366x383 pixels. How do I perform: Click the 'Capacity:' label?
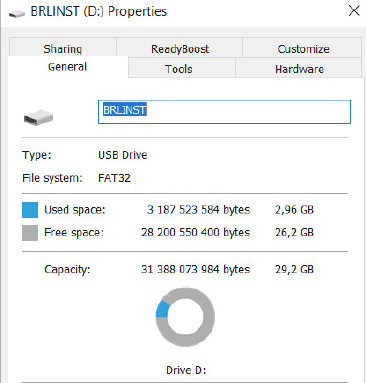tap(67, 269)
